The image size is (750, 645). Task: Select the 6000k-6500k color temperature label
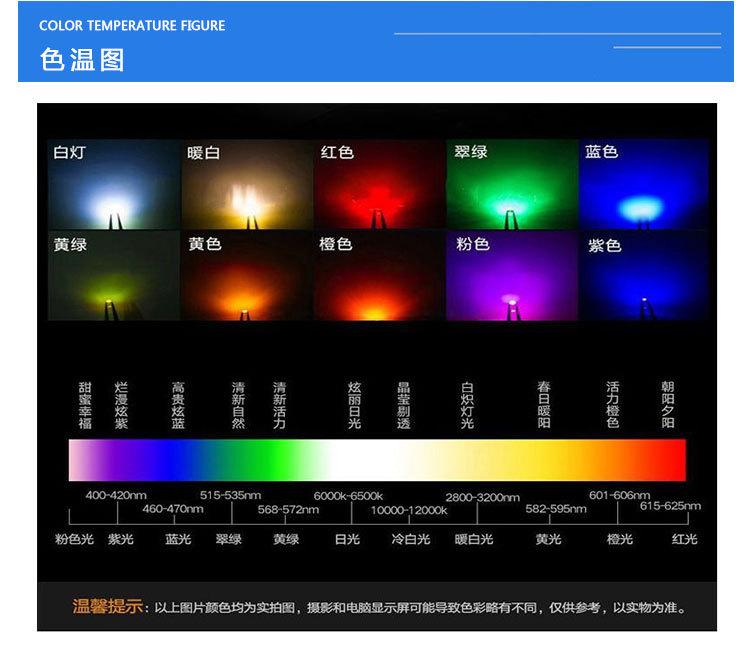point(348,496)
